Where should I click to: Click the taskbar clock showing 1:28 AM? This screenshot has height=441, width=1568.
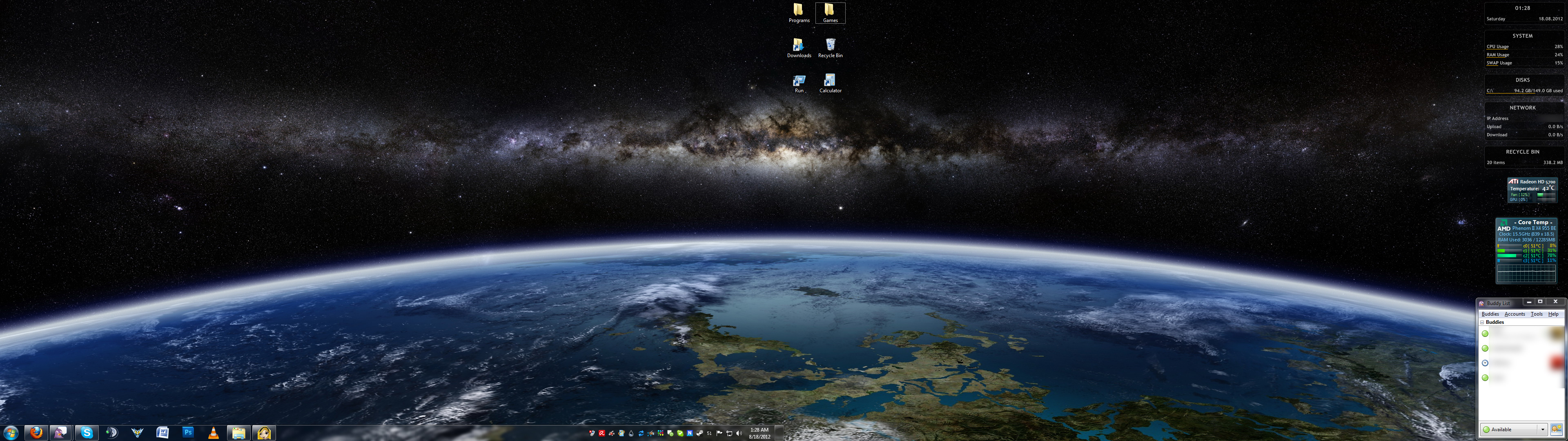(759, 433)
